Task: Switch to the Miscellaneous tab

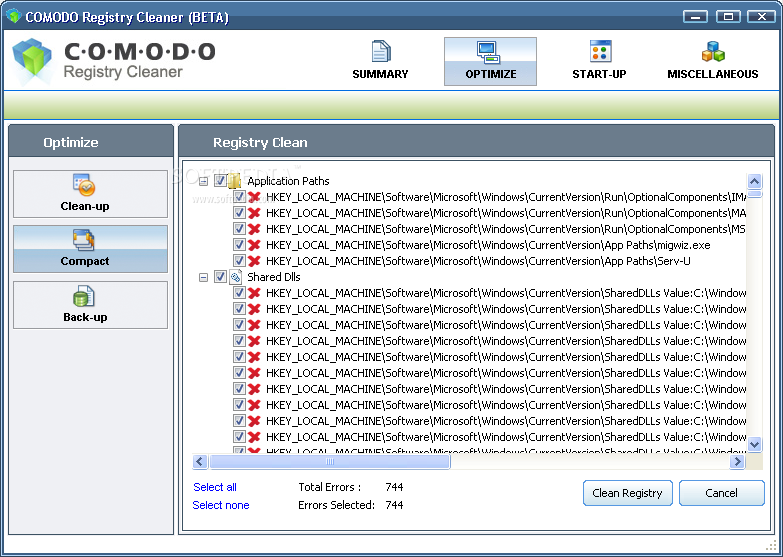Action: click(x=713, y=61)
